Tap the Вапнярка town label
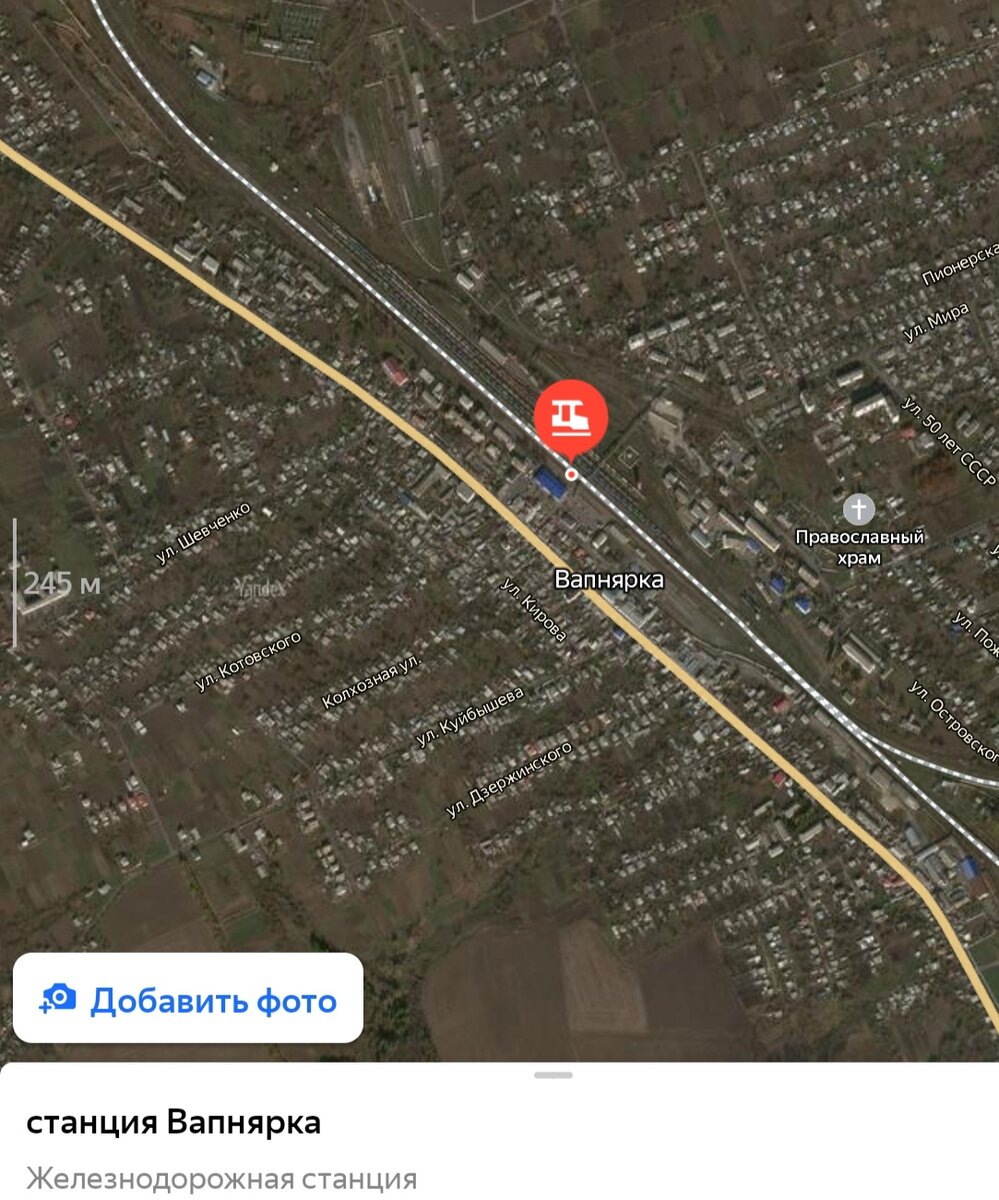Screen dimensions: 999x1200 [x=609, y=580]
